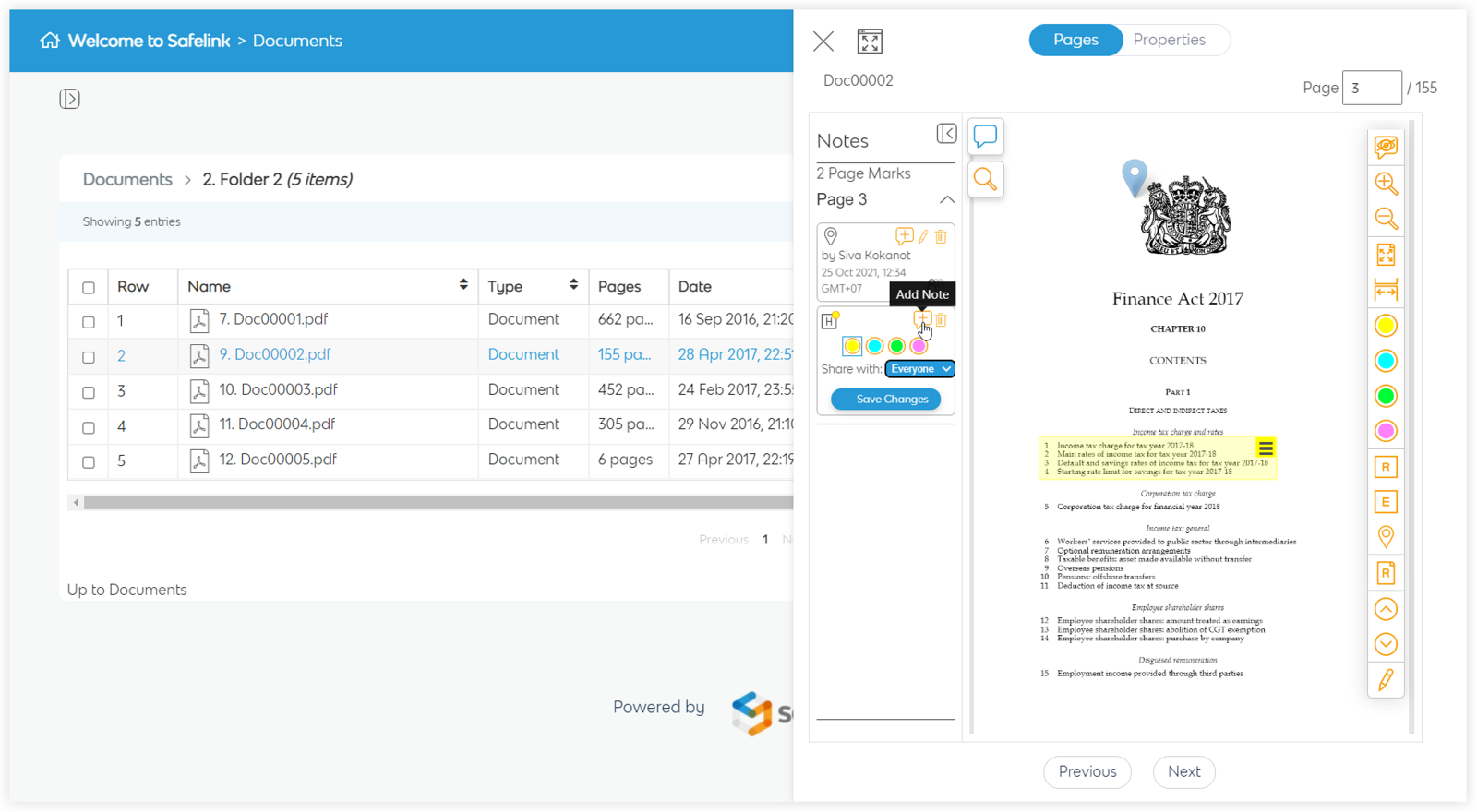Open the fullscreen expand icon beside X
The width and height of the screenshot is (1477, 812).
(x=870, y=41)
